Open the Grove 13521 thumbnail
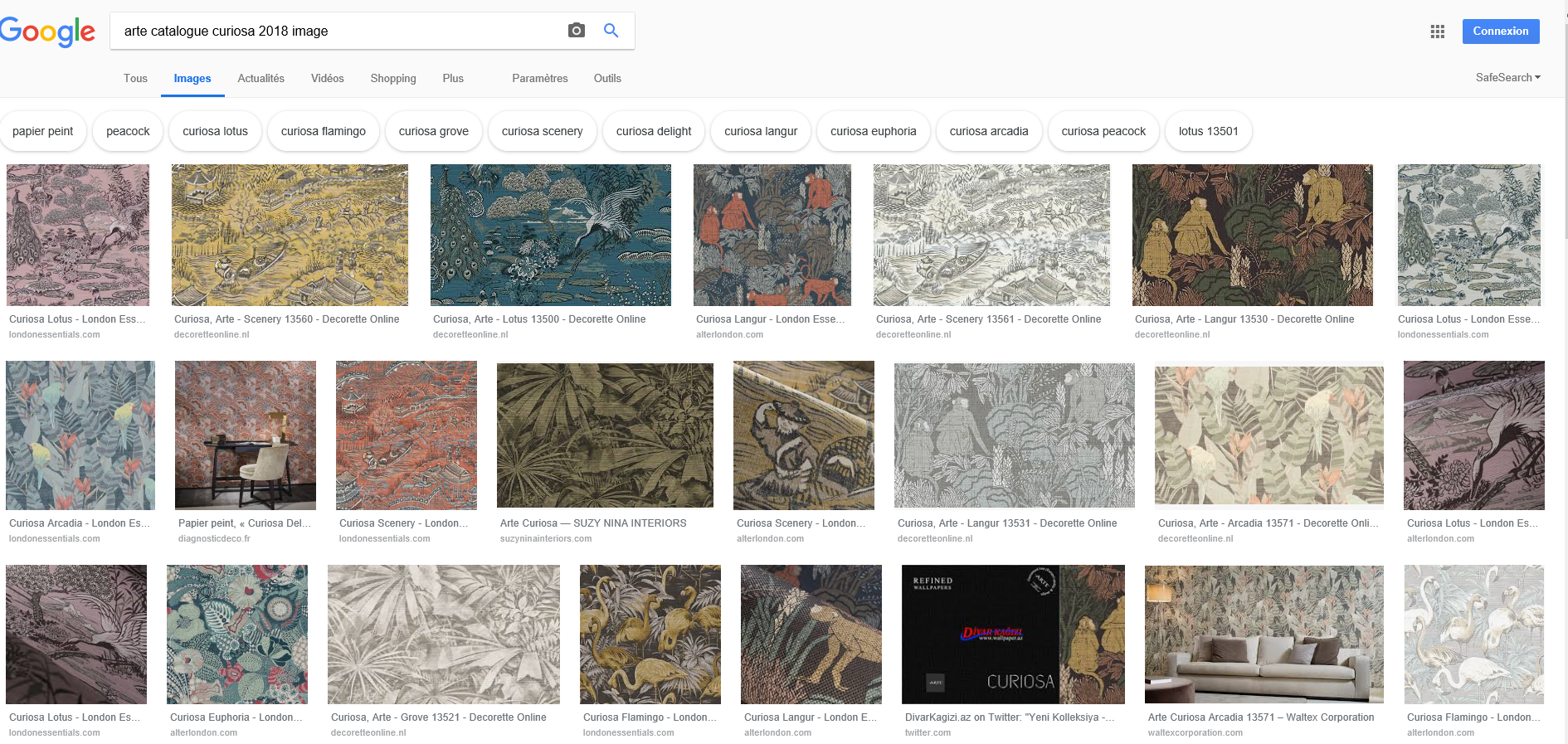 tap(444, 635)
